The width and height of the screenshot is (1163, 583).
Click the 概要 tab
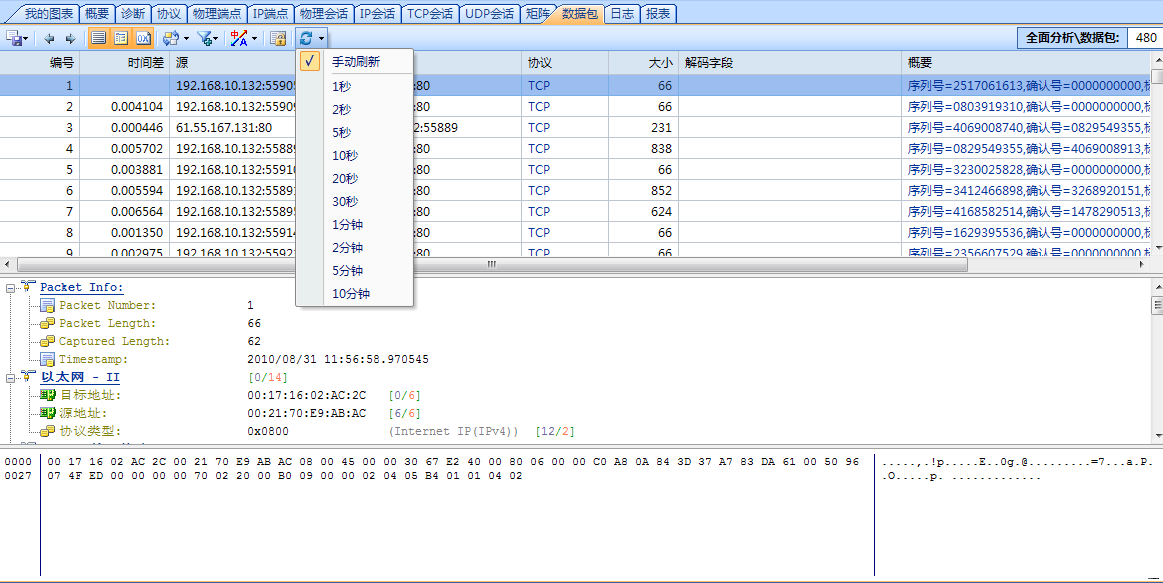click(95, 13)
